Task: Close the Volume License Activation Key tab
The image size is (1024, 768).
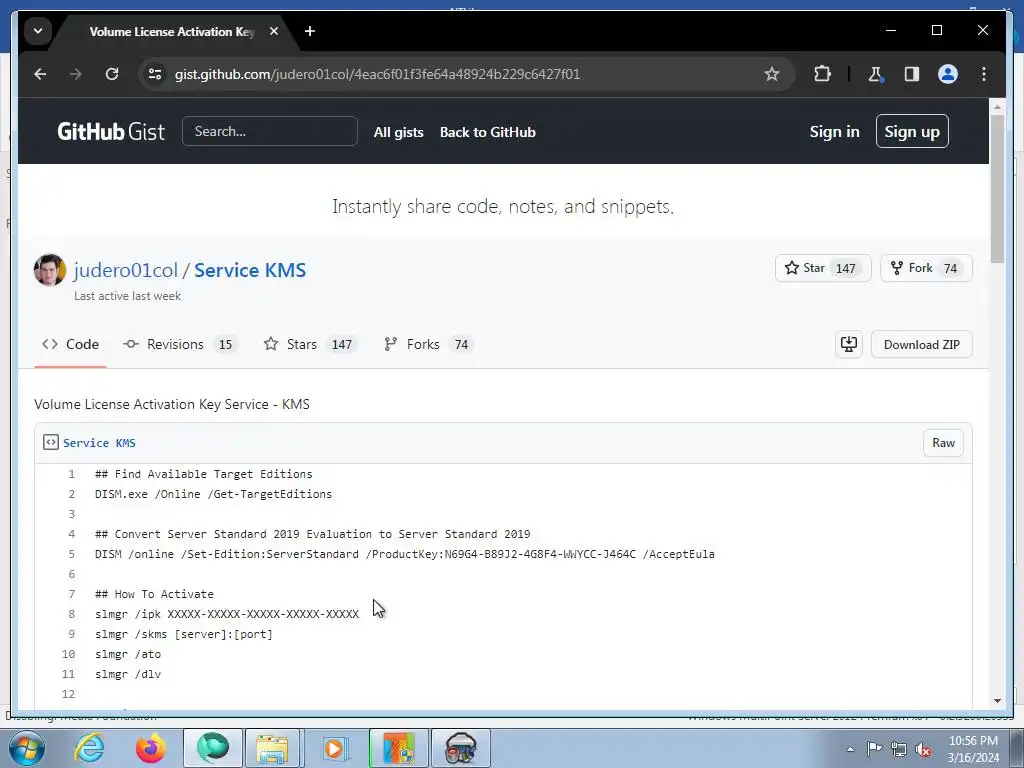Action: 274,31
